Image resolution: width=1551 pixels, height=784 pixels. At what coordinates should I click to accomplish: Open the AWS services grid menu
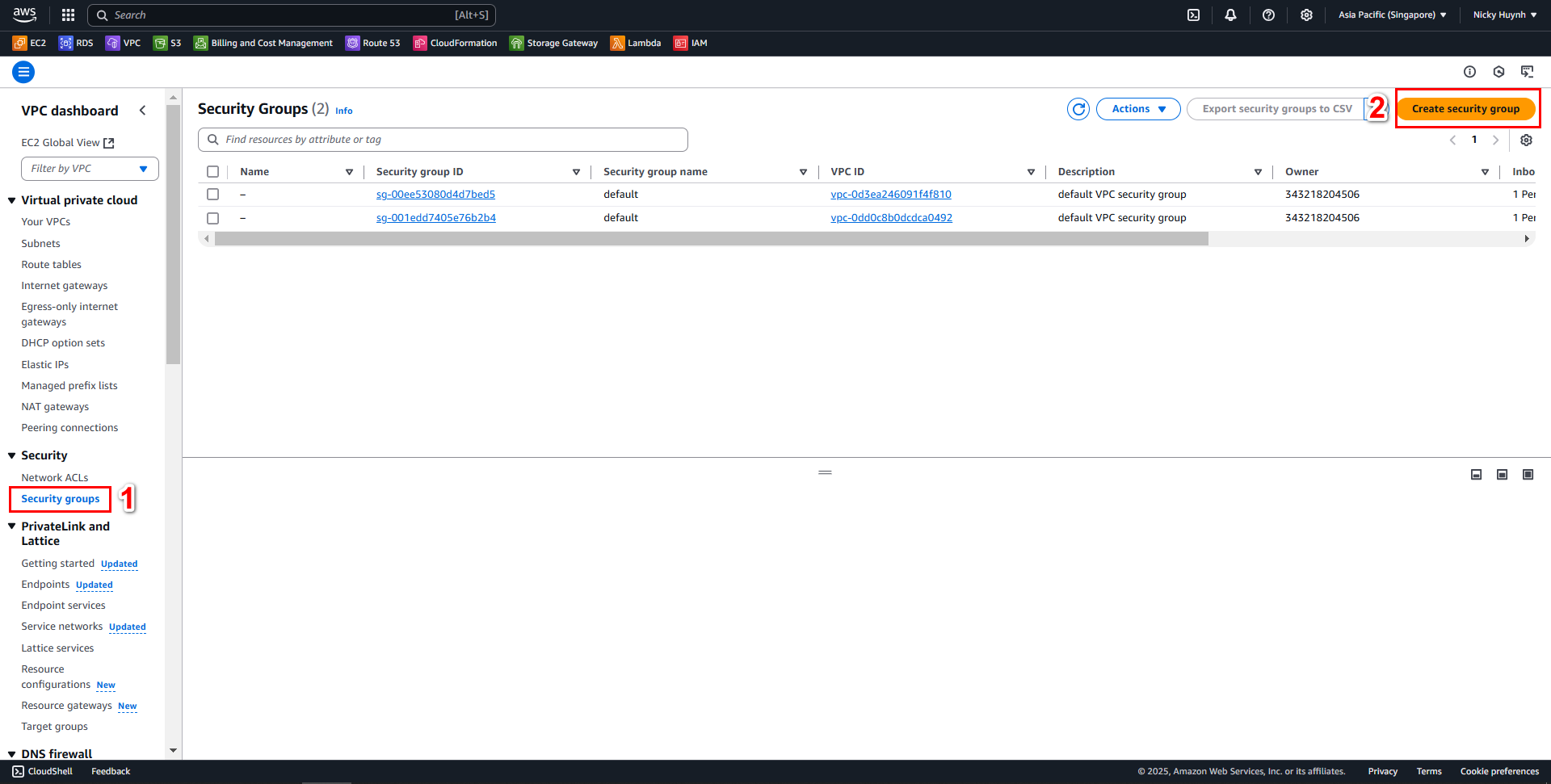click(68, 15)
